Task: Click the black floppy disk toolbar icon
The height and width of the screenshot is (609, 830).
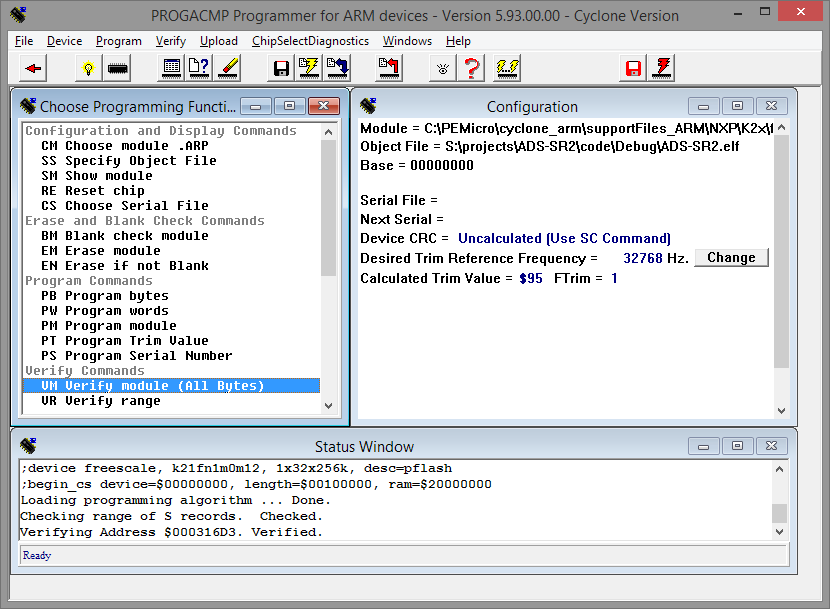Action: pos(281,68)
